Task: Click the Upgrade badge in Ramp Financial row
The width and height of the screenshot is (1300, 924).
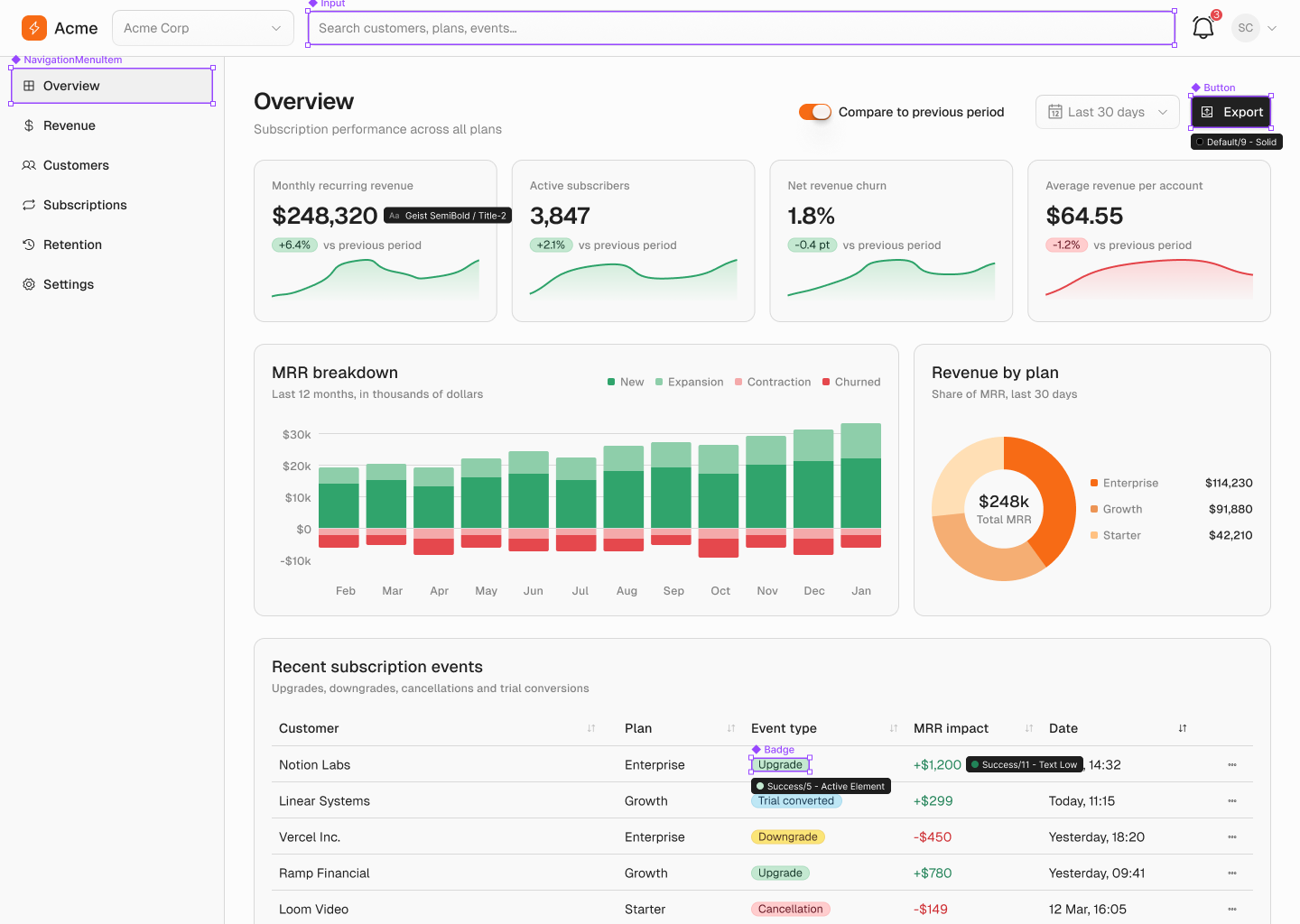Action: pos(780,873)
